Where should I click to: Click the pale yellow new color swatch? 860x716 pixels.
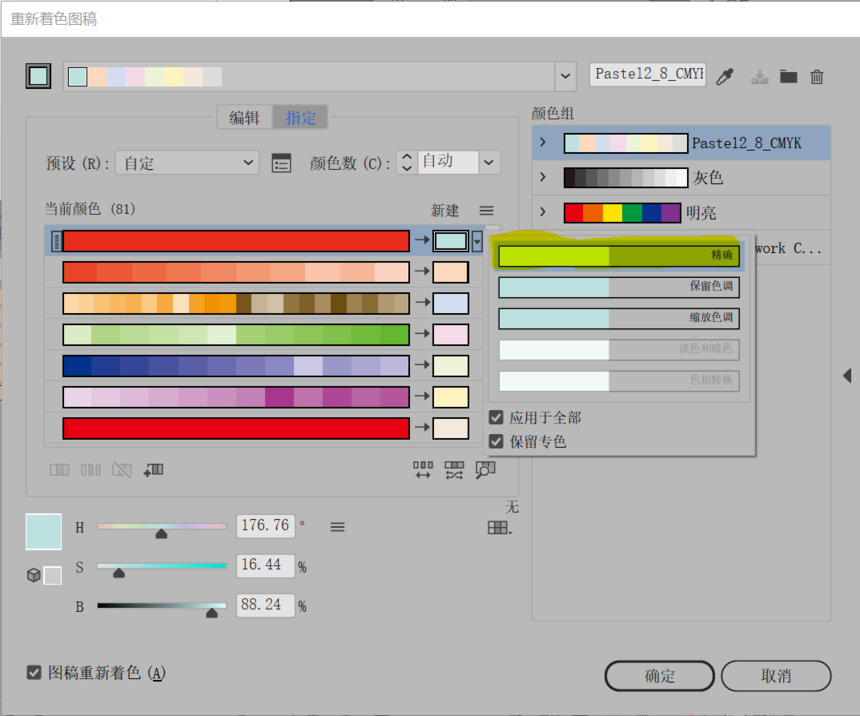[x=450, y=397]
